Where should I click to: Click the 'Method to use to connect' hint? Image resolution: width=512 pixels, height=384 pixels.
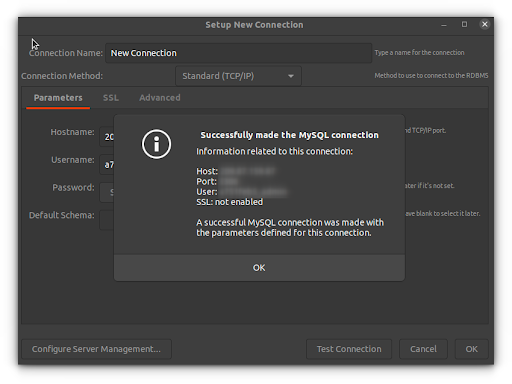(x=431, y=76)
